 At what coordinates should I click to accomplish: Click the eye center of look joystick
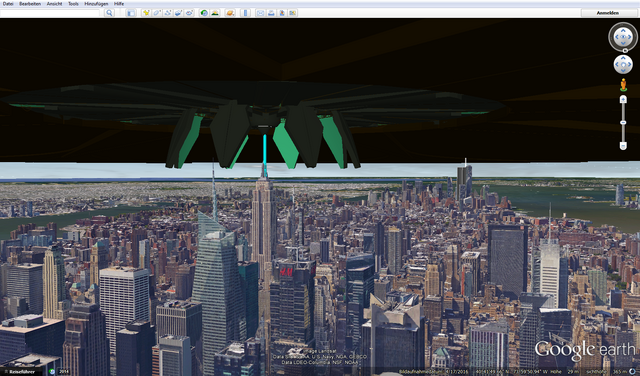tap(623, 37)
